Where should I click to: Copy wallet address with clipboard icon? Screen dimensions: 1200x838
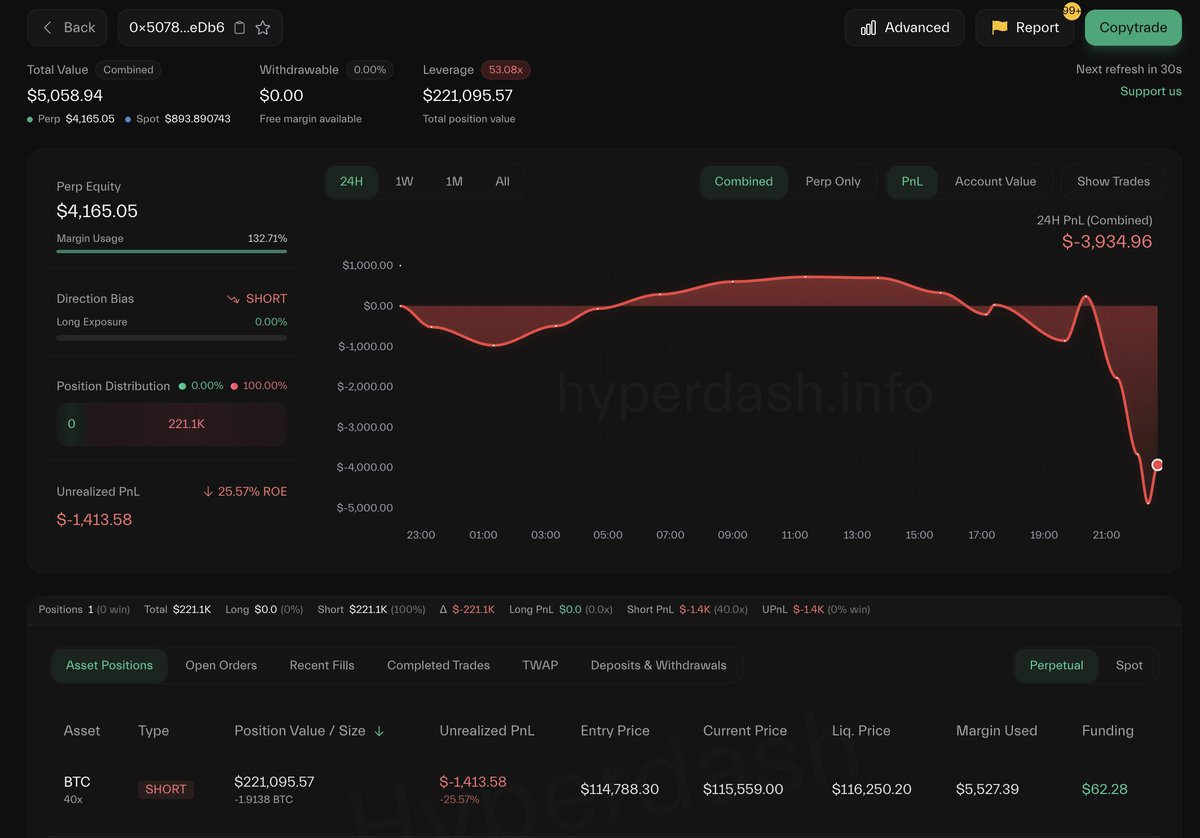coord(239,28)
